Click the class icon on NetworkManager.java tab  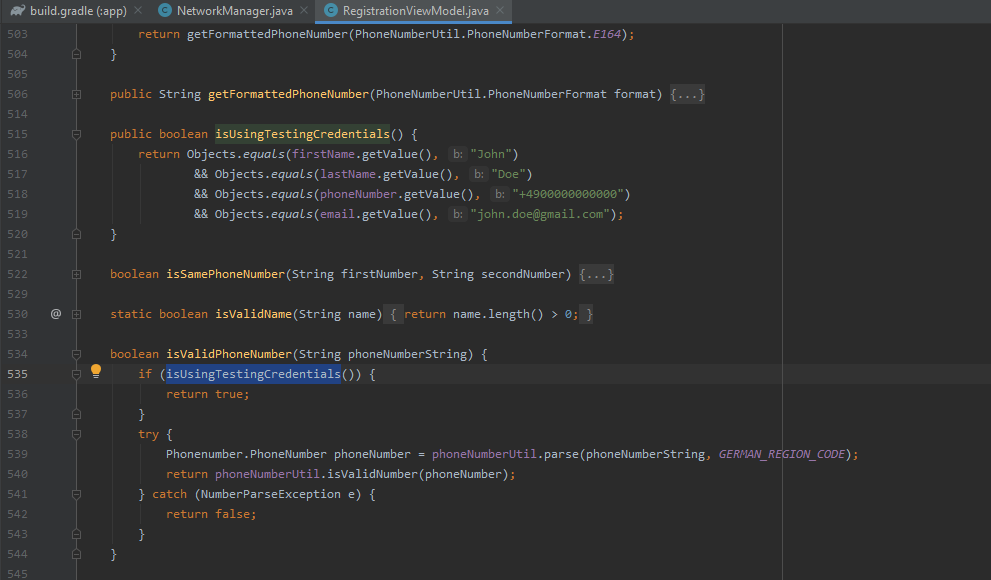pos(165,11)
